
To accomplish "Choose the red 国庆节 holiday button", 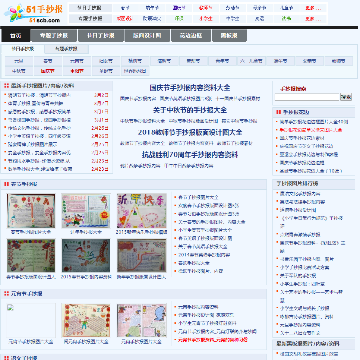I will (48, 71).
